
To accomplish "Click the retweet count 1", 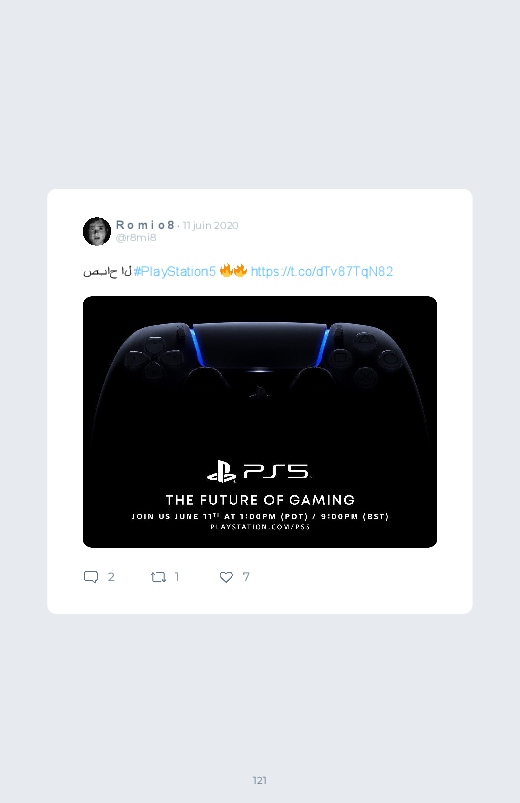I will click(177, 577).
